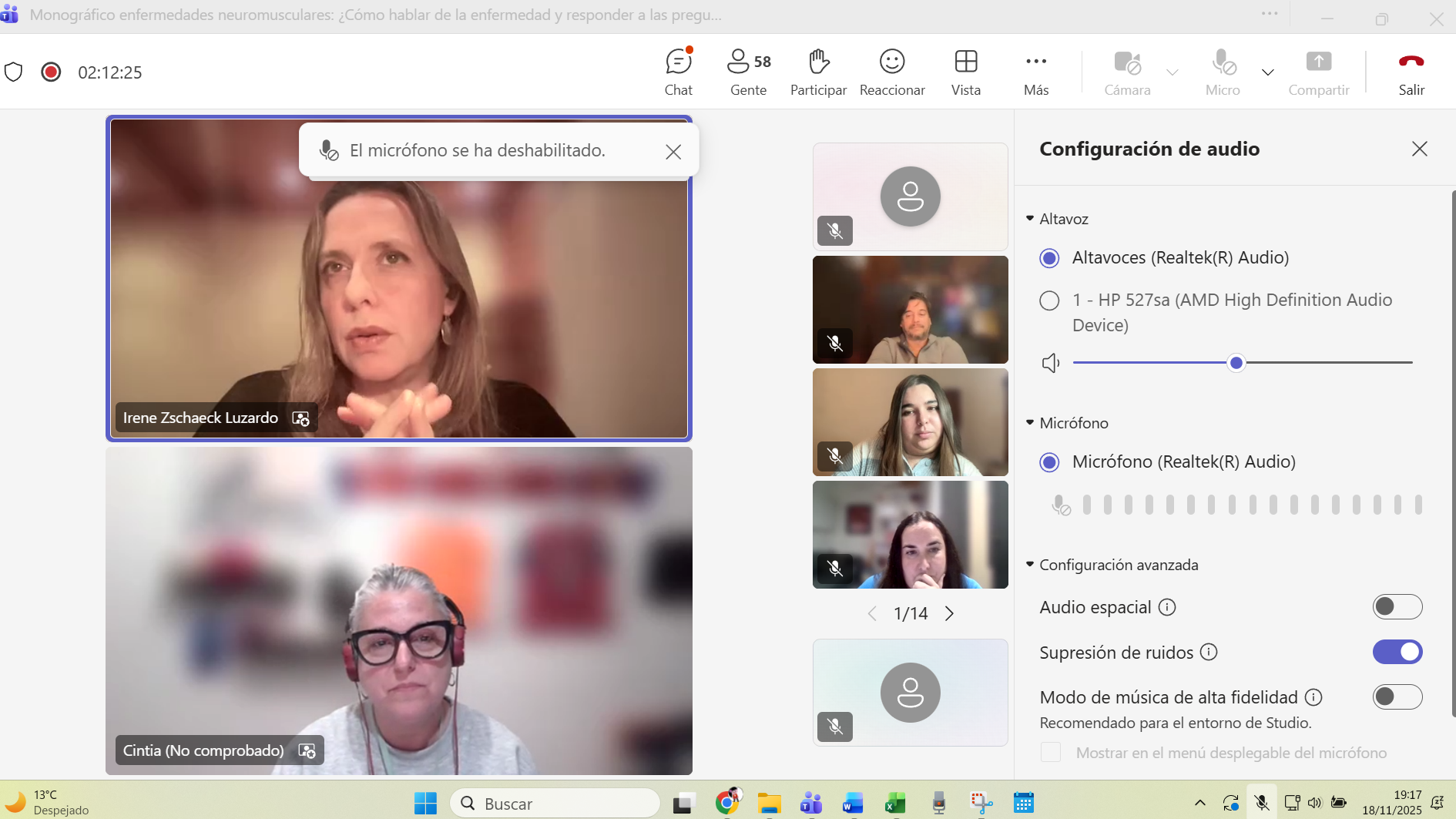The width and height of the screenshot is (1456, 819).
Task: Click info icon for Modo de música
Action: (x=1313, y=697)
